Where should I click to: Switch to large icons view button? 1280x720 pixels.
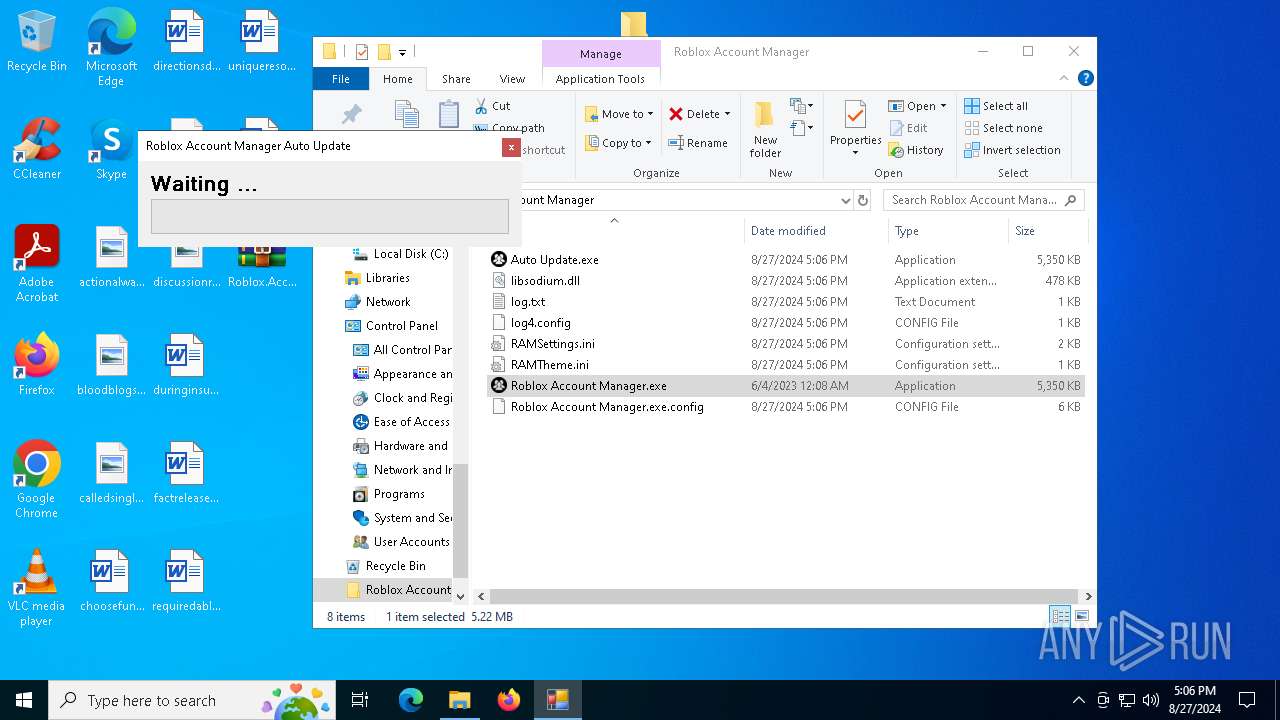pyautogui.click(x=1081, y=616)
